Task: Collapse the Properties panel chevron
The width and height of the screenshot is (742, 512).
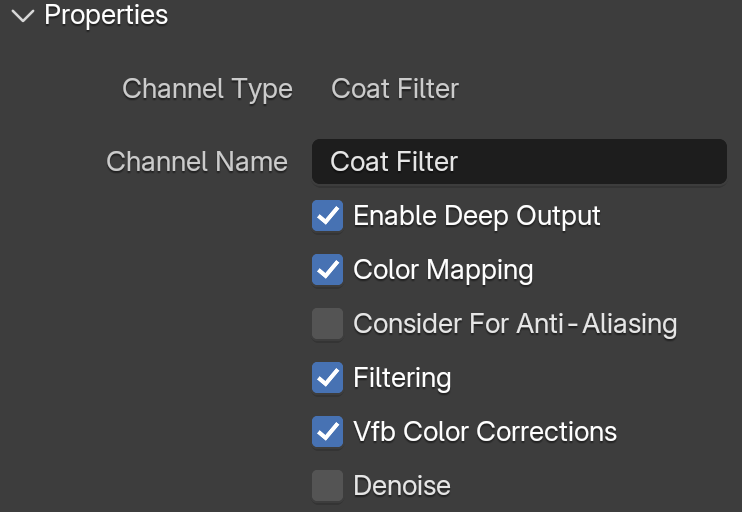Action: tap(23, 16)
